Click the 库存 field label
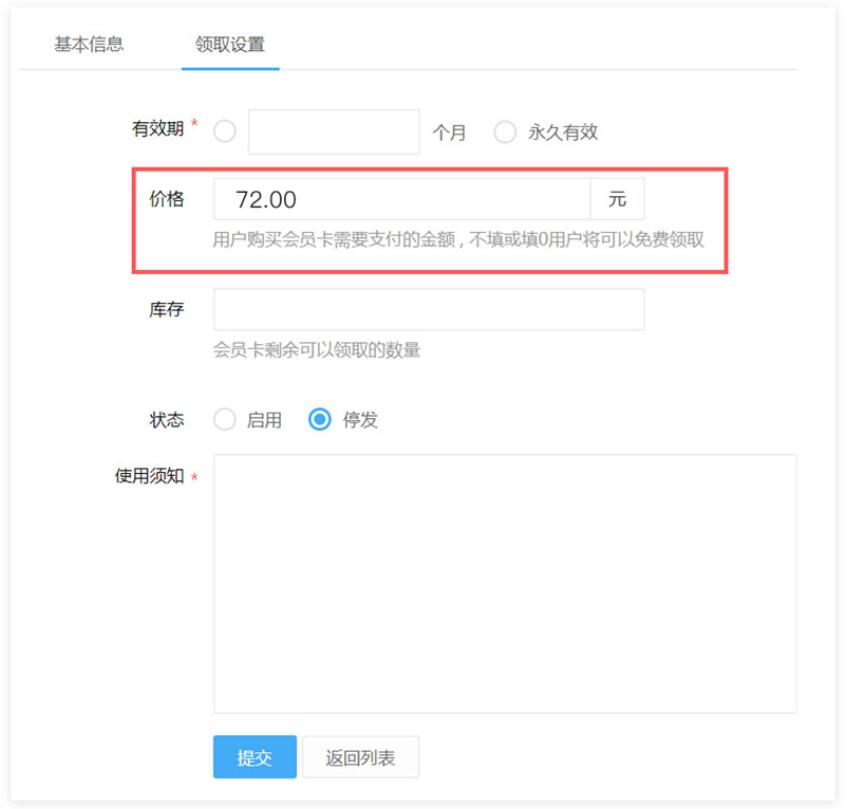Screen dimensions: 850x809 [167, 309]
